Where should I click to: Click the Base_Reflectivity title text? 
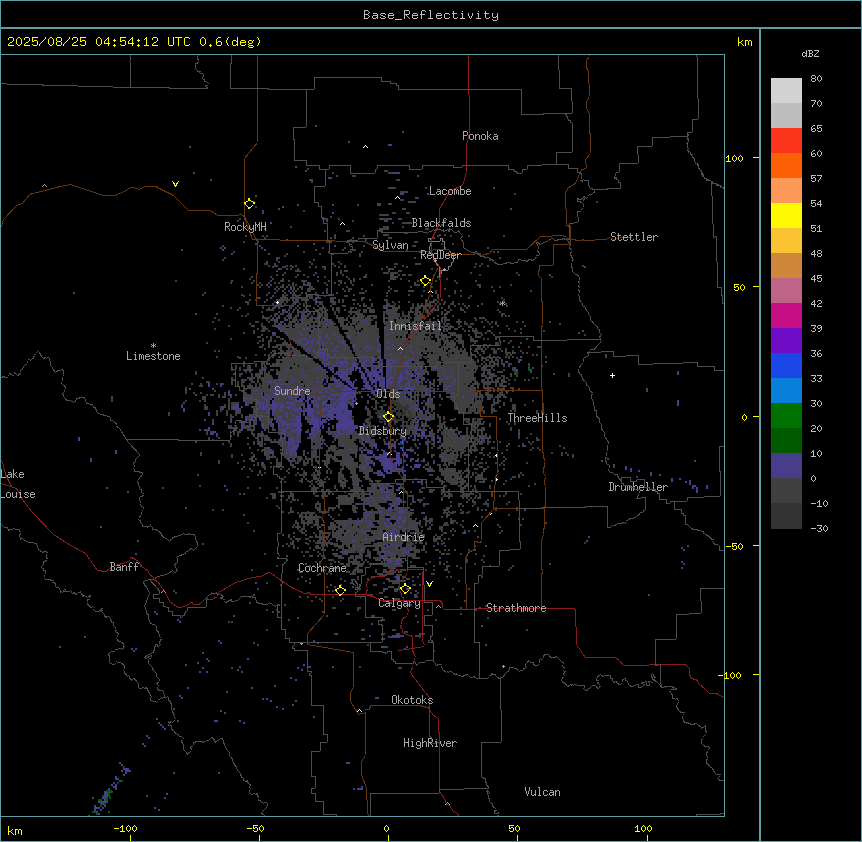click(x=431, y=15)
